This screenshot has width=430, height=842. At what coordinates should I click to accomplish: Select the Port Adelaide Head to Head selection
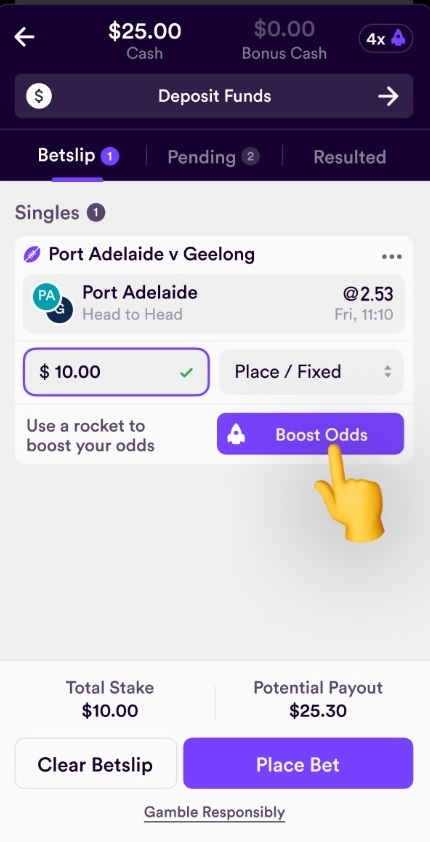pyautogui.click(x=214, y=303)
